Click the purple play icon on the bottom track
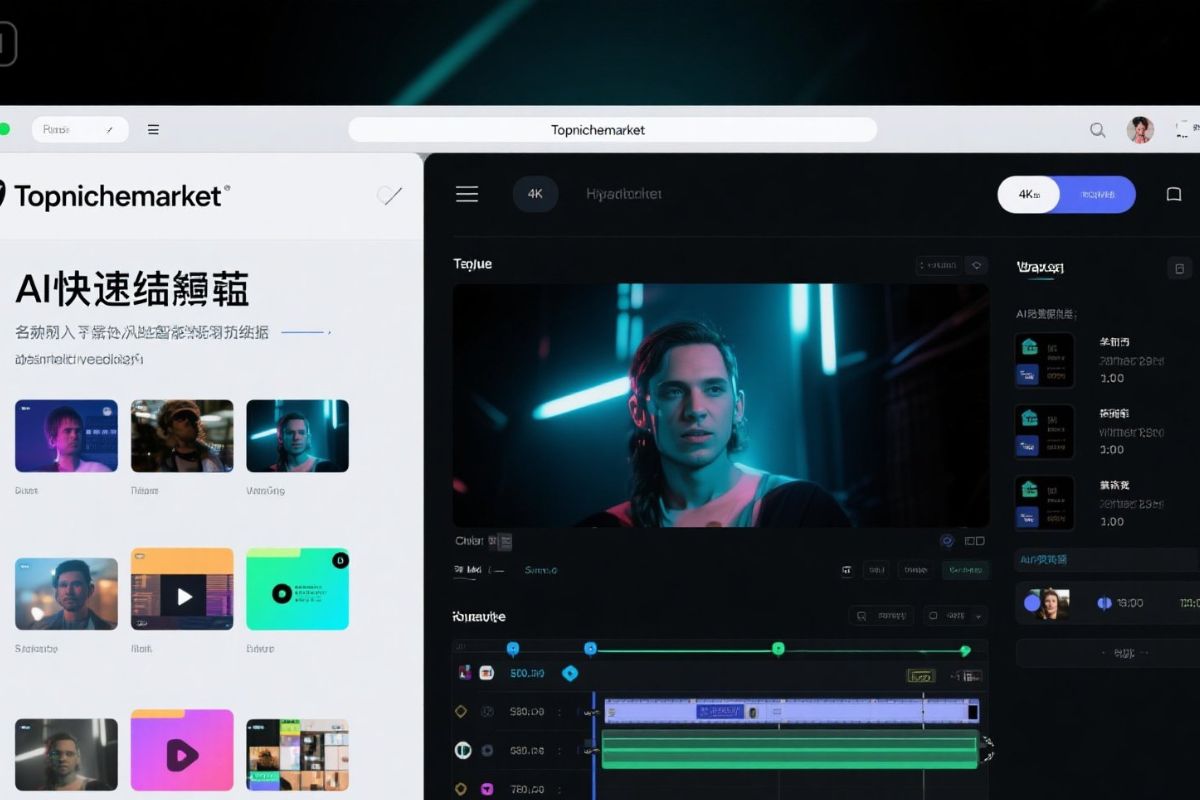The image size is (1200, 800). point(486,788)
